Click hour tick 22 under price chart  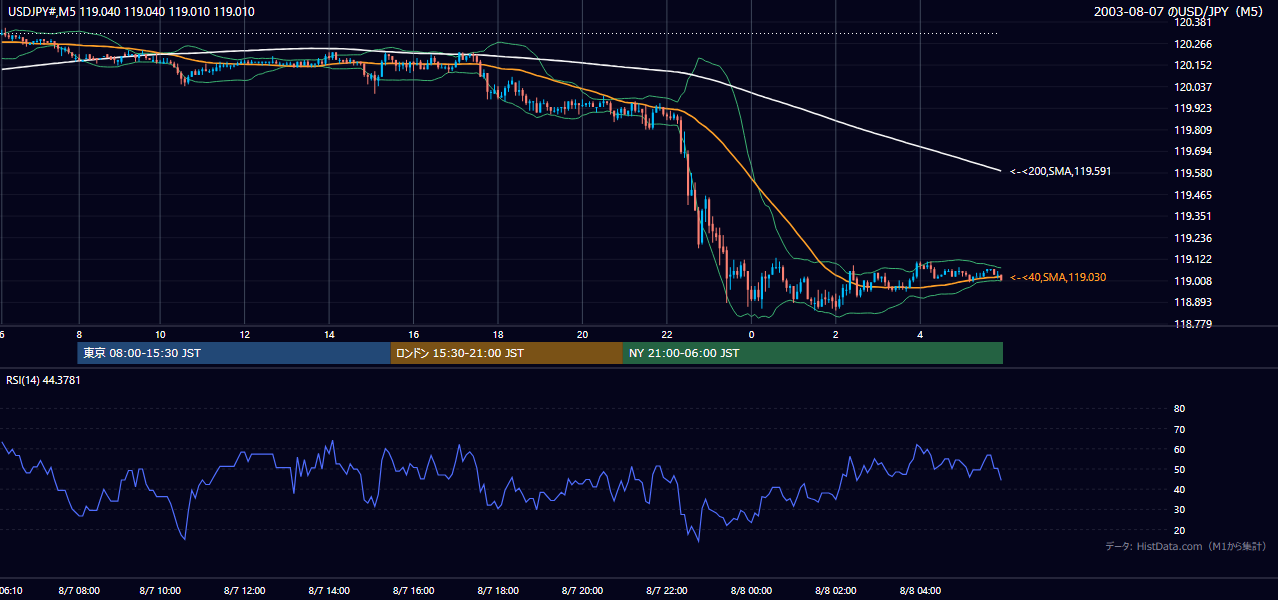click(x=667, y=334)
